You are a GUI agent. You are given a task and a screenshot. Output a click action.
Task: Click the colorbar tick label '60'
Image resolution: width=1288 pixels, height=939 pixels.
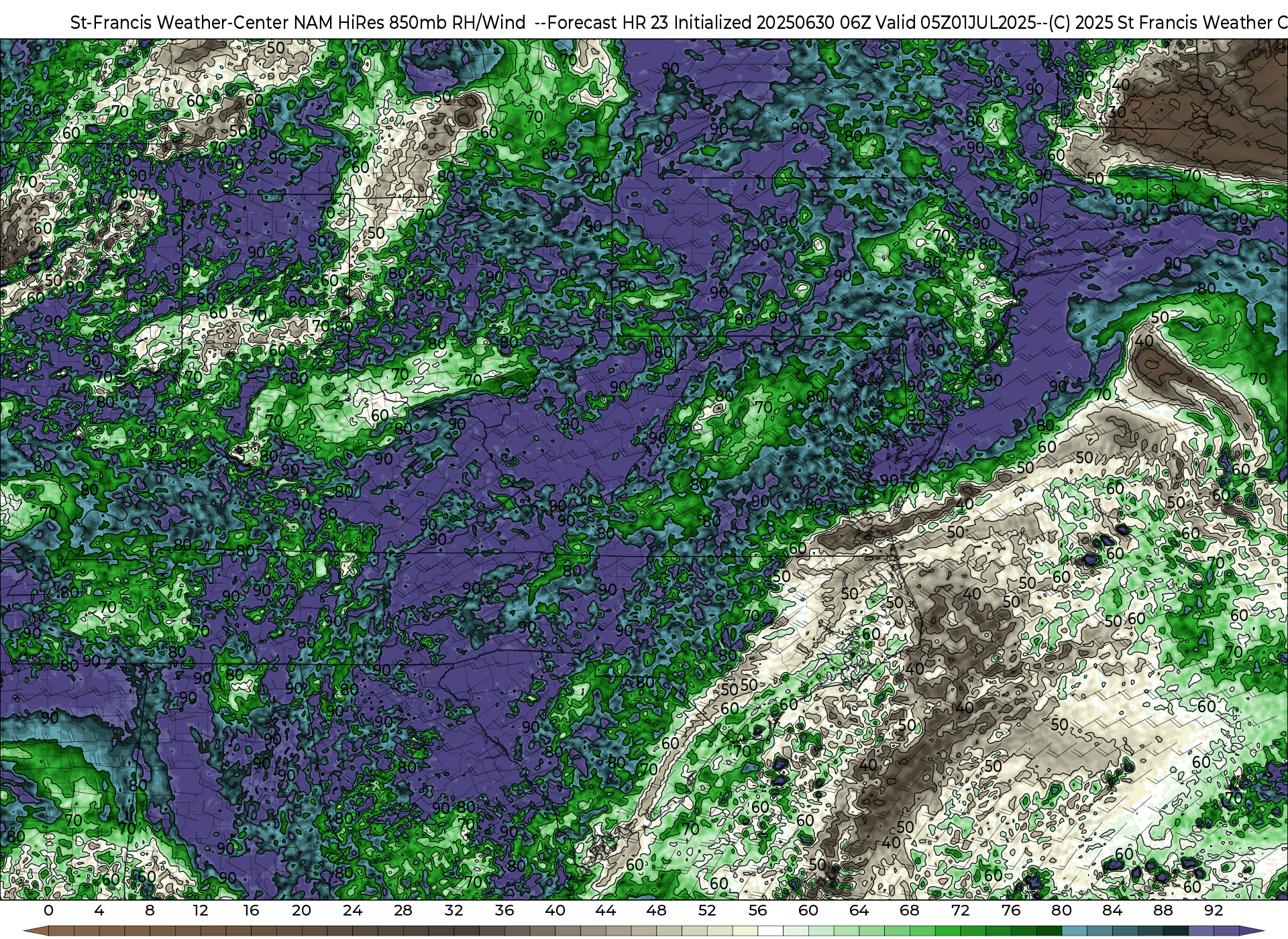pos(808,911)
